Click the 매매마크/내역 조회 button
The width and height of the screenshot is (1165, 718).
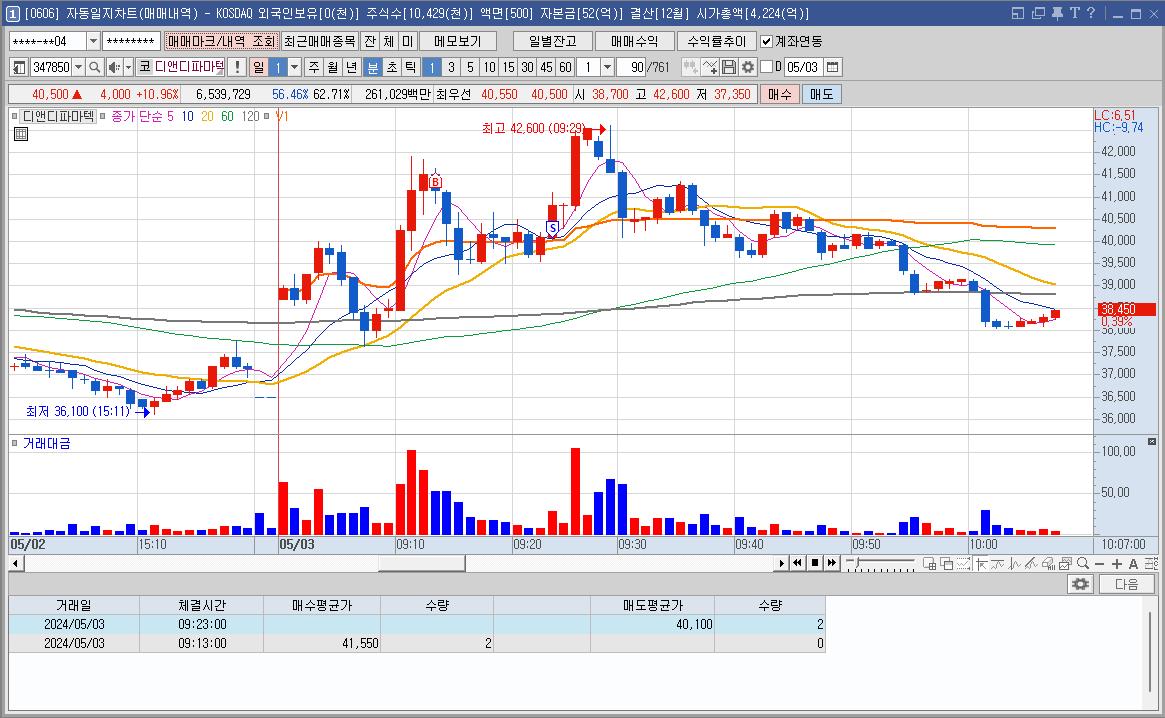(221, 42)
